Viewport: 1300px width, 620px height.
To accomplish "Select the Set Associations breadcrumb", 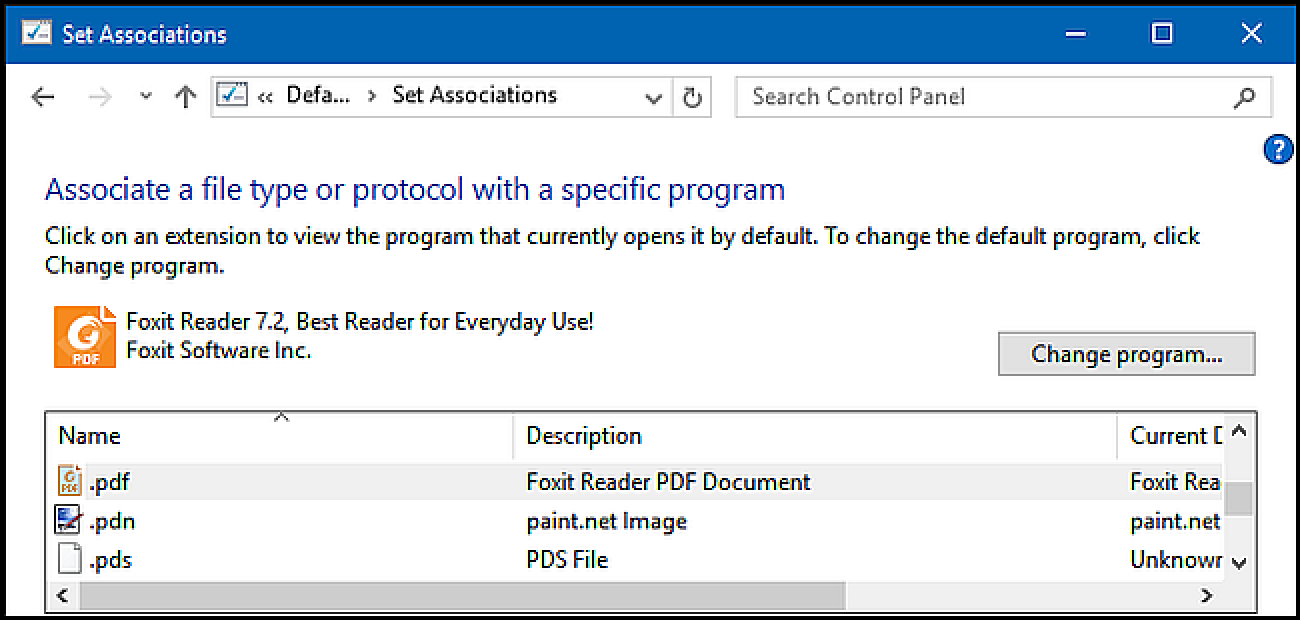I will (474, 96).
